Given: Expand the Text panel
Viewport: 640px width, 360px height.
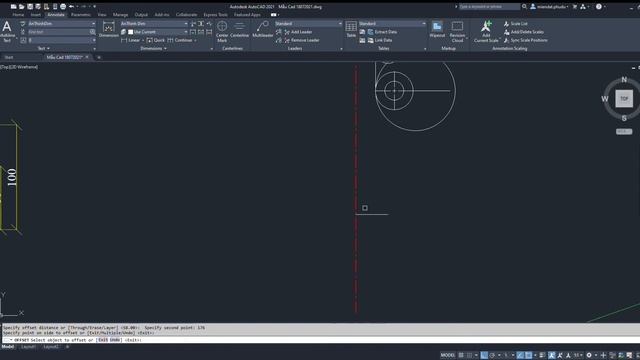Looking at the screenshot, I should click(44, 48).
